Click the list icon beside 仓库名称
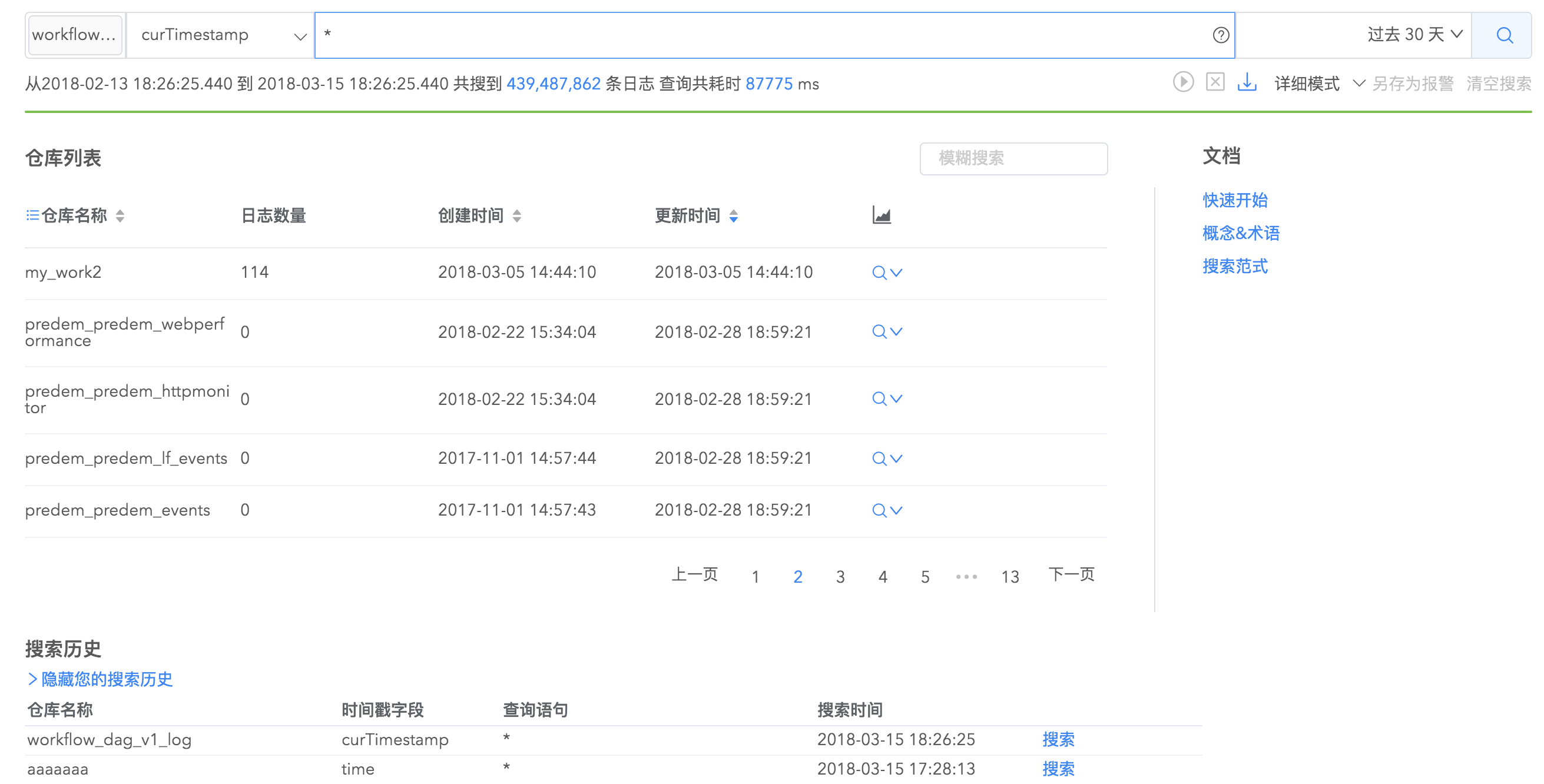The image size is (1544, 784). coord(32,215)
